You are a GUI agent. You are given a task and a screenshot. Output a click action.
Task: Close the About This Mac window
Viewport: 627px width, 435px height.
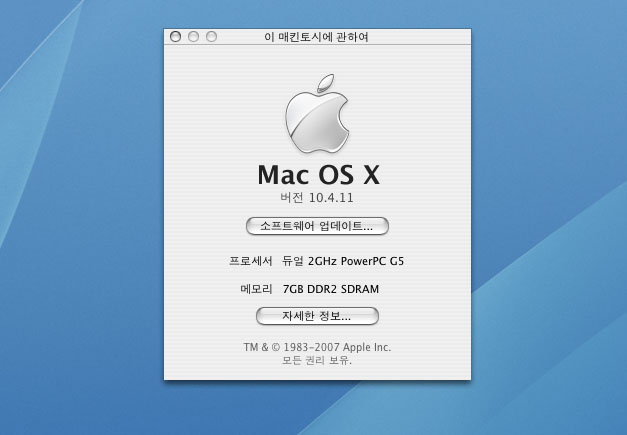(x=176, y=37)
